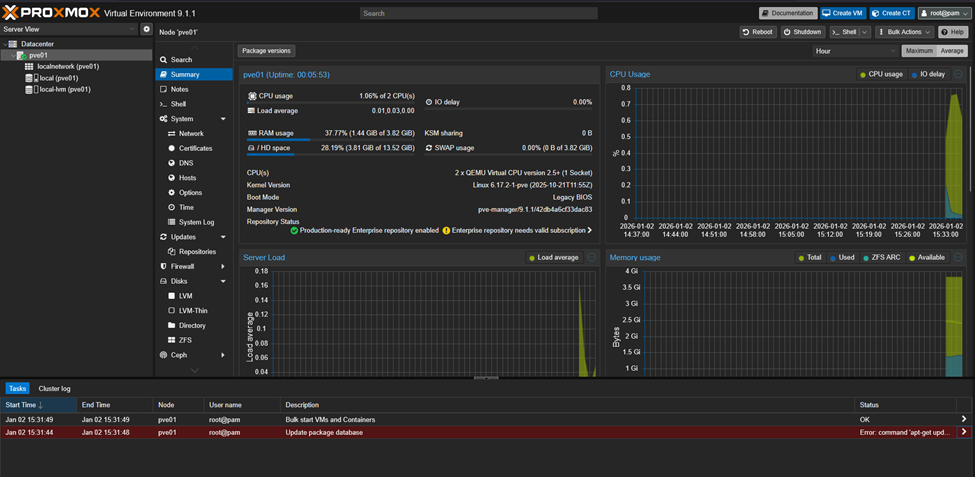Open the node Shell button
Image resolution: width=975 pixels, height=477 pixels.
click(x=845, y=32)
